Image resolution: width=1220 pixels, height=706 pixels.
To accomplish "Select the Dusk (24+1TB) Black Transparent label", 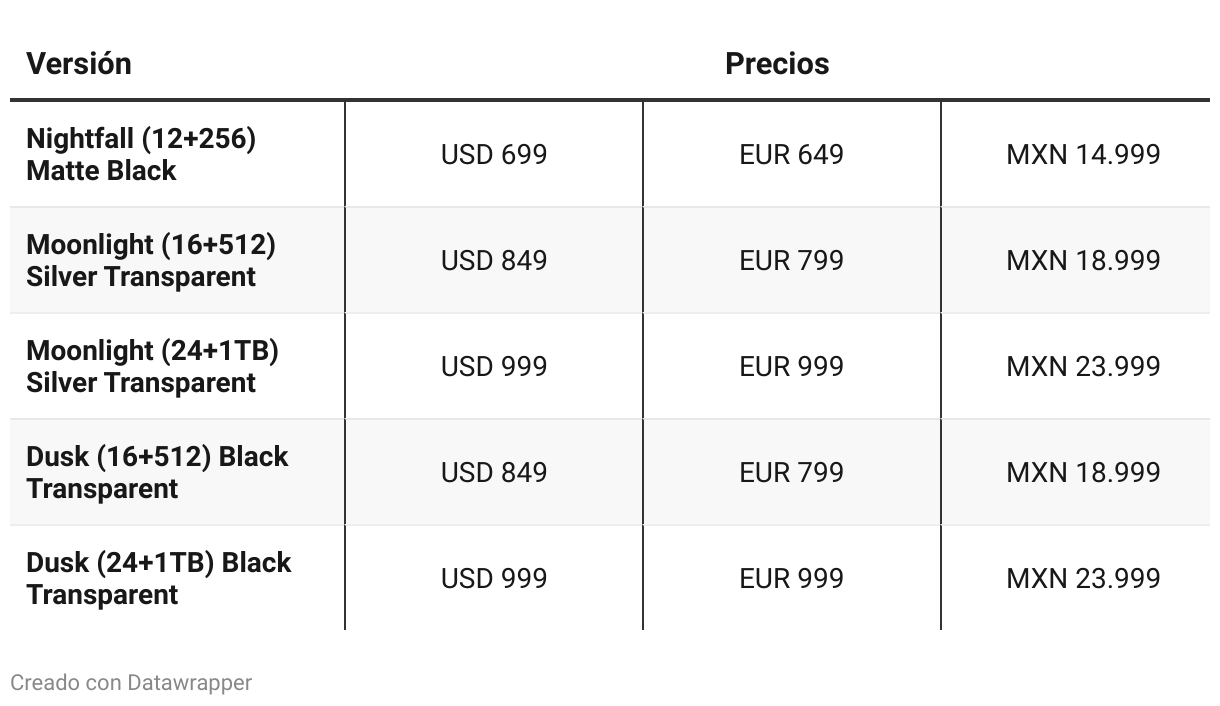I will pyautogui.click(x=158, y=578).
